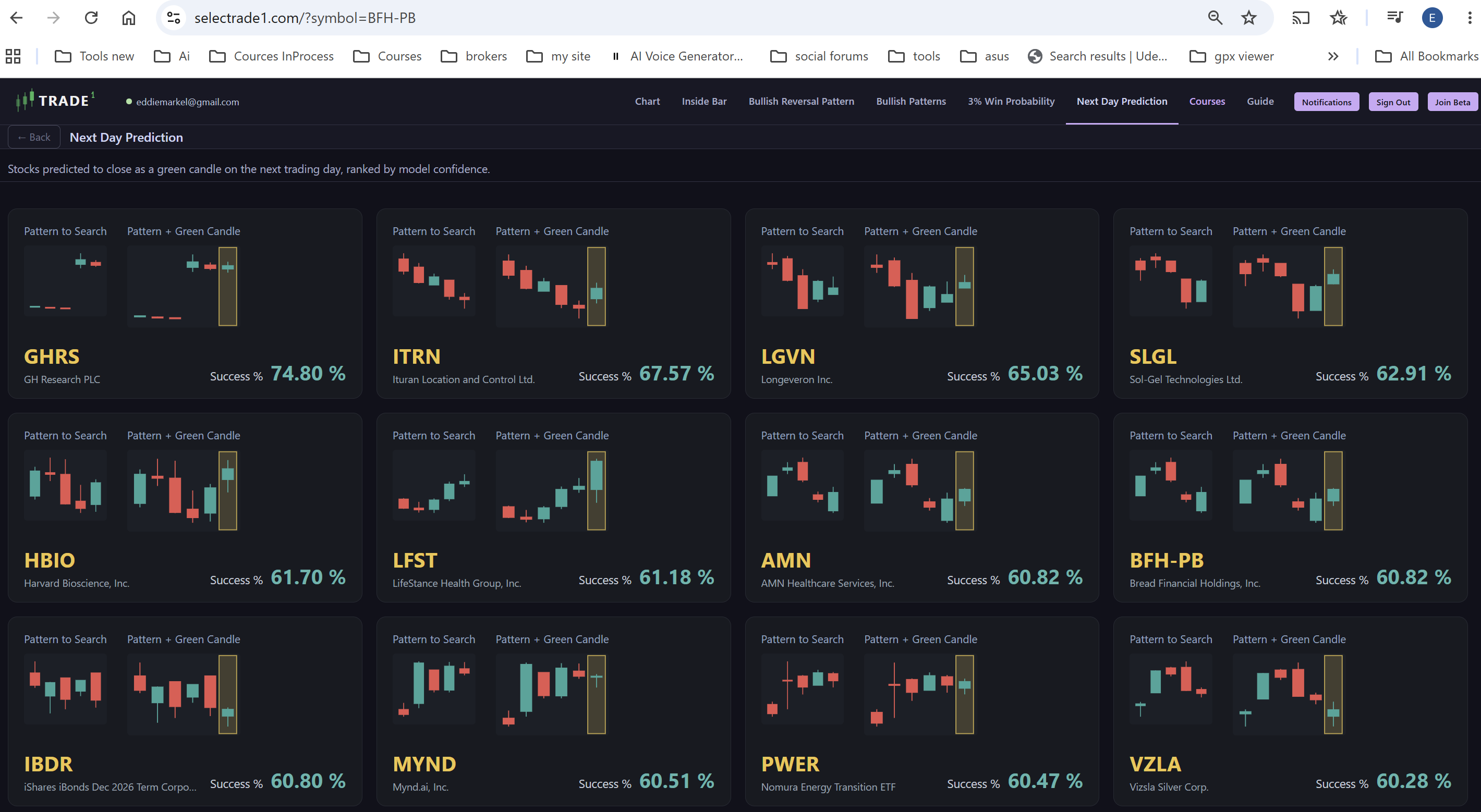The width and height of the screenshot is (1481, 812).
Task: Open the ITRN Pattern + Green Candle chart
Action: (x=551, y=286)
